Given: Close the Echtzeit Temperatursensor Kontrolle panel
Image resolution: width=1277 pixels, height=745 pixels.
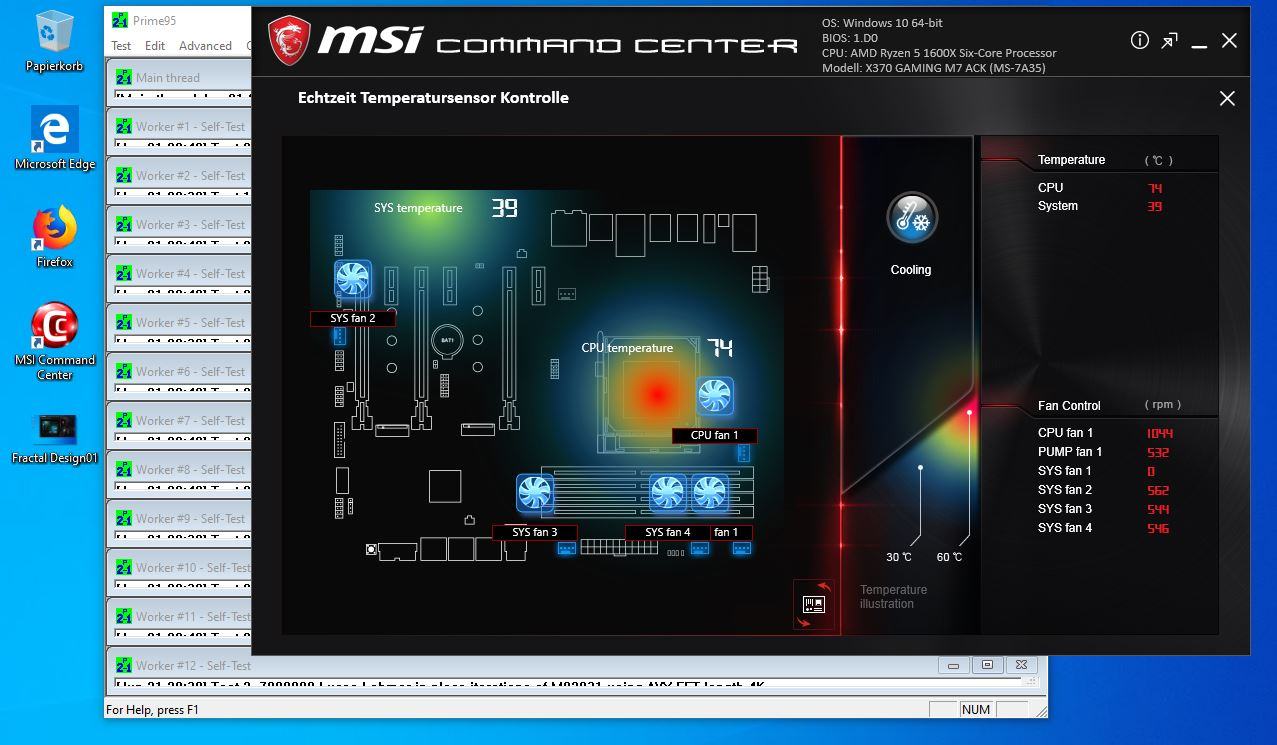Looking at the screenshot, I should click(x=1227, y=98).
